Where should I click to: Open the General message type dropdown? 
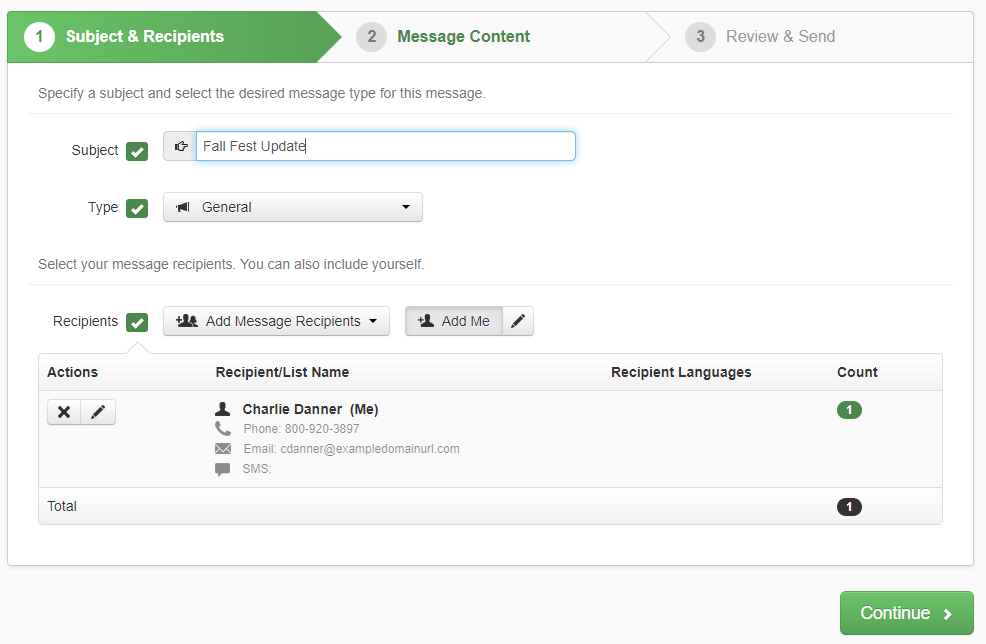(292, 207)
